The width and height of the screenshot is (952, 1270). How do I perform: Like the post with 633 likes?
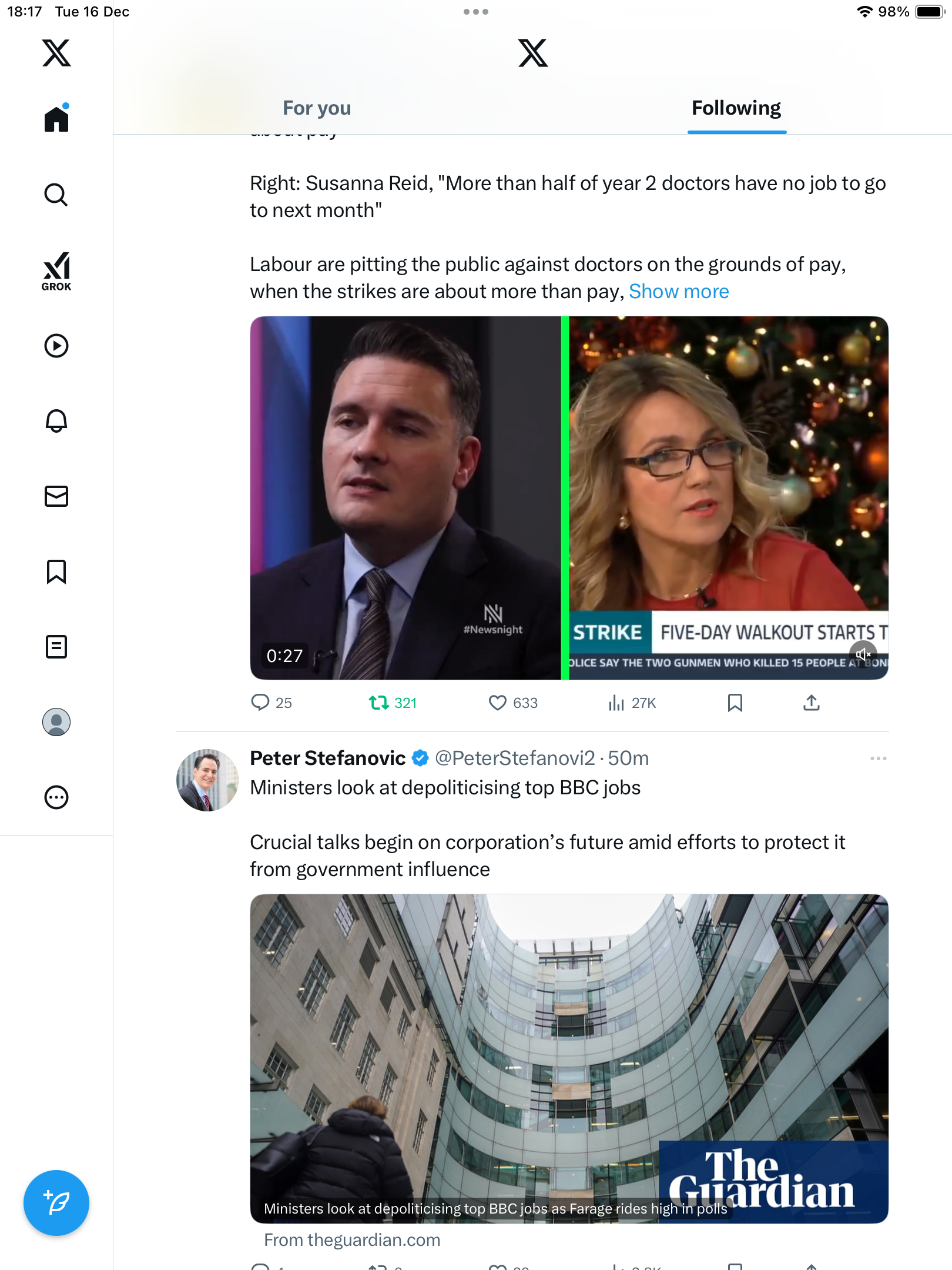pos(498,703)
